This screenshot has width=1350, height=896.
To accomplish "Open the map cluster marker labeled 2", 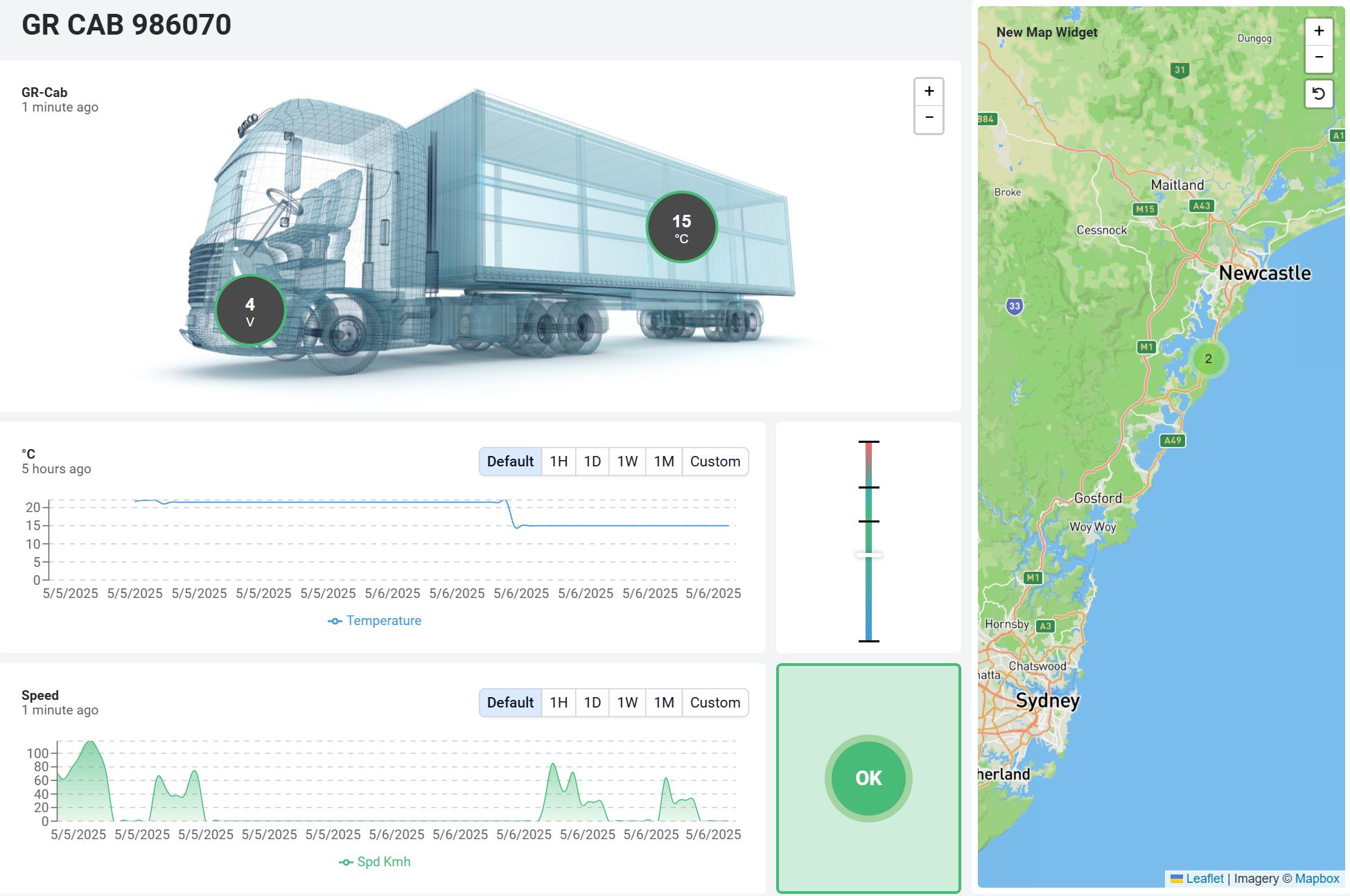I will (1209, 359).
